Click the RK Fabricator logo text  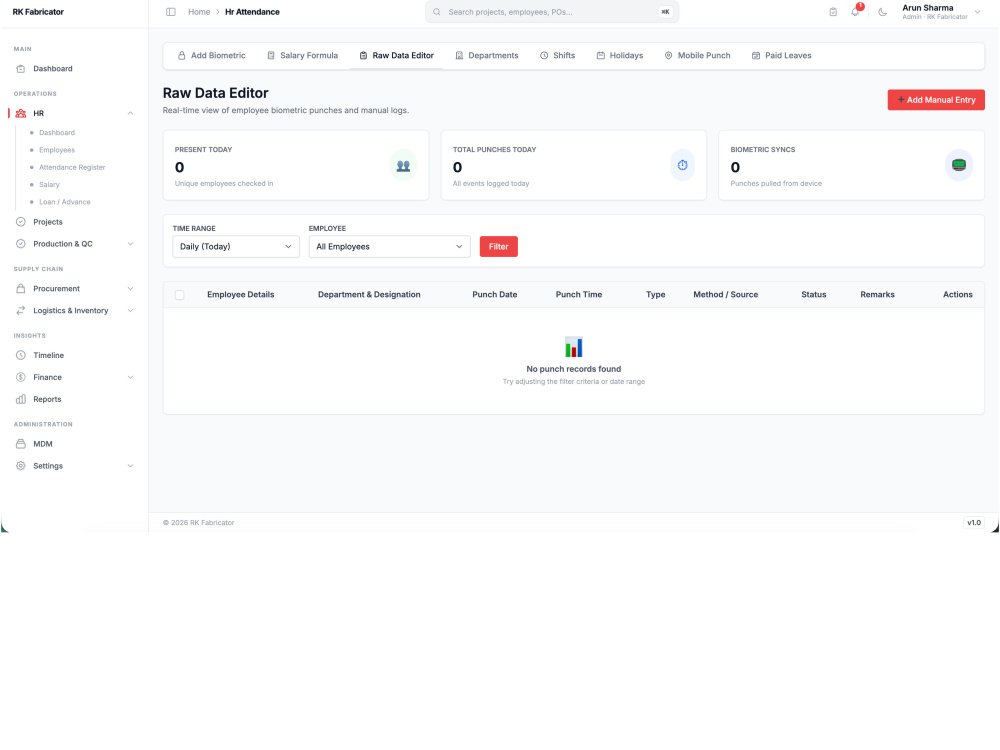pos(38,11)
